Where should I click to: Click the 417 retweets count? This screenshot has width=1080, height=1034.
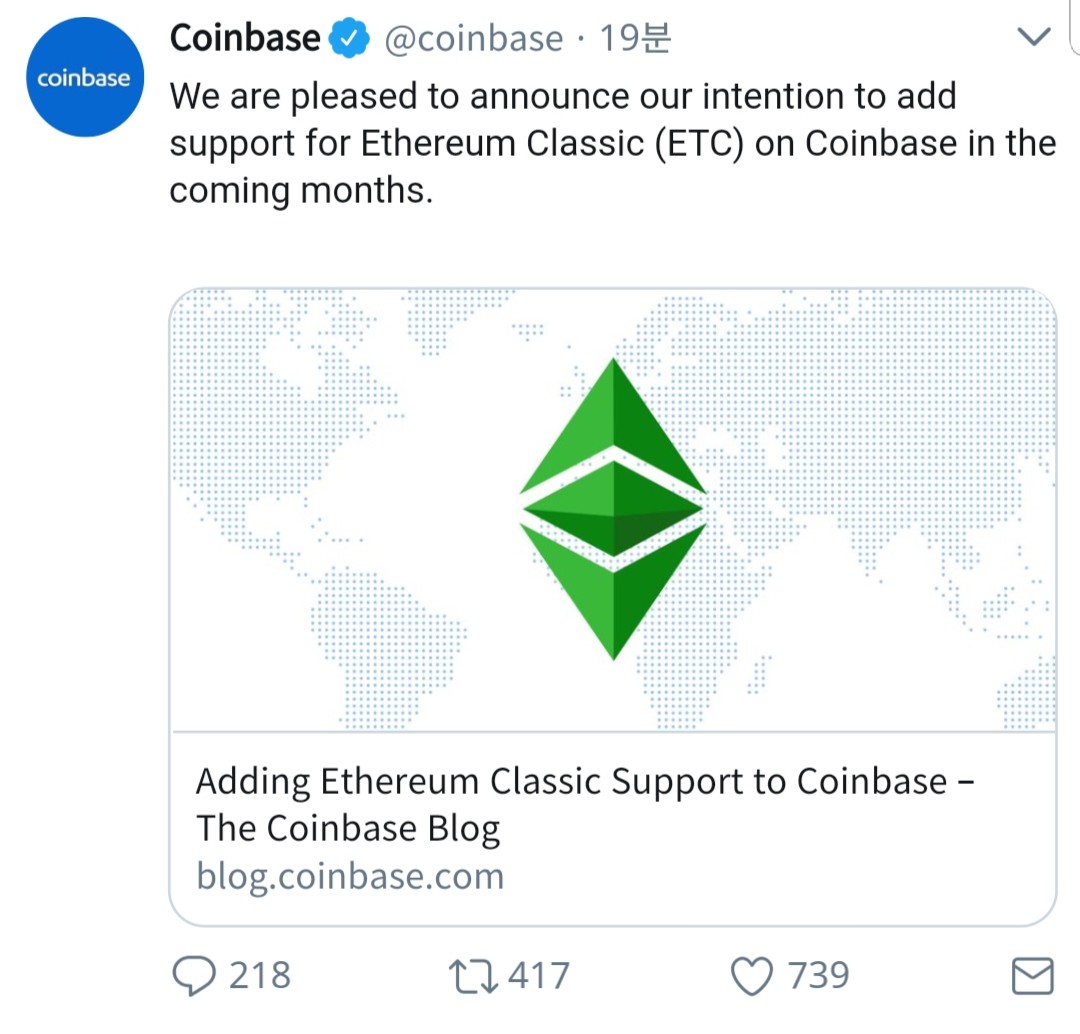pos(539,975)
